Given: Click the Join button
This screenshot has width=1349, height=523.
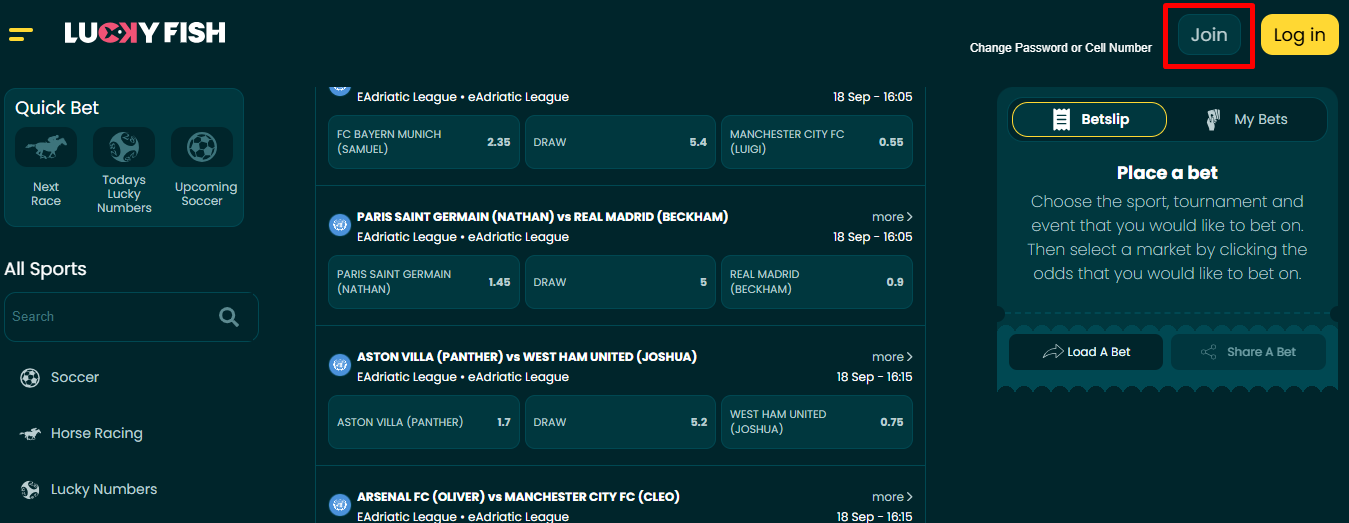Looking at the screenshot, I should coord(1208,35).
